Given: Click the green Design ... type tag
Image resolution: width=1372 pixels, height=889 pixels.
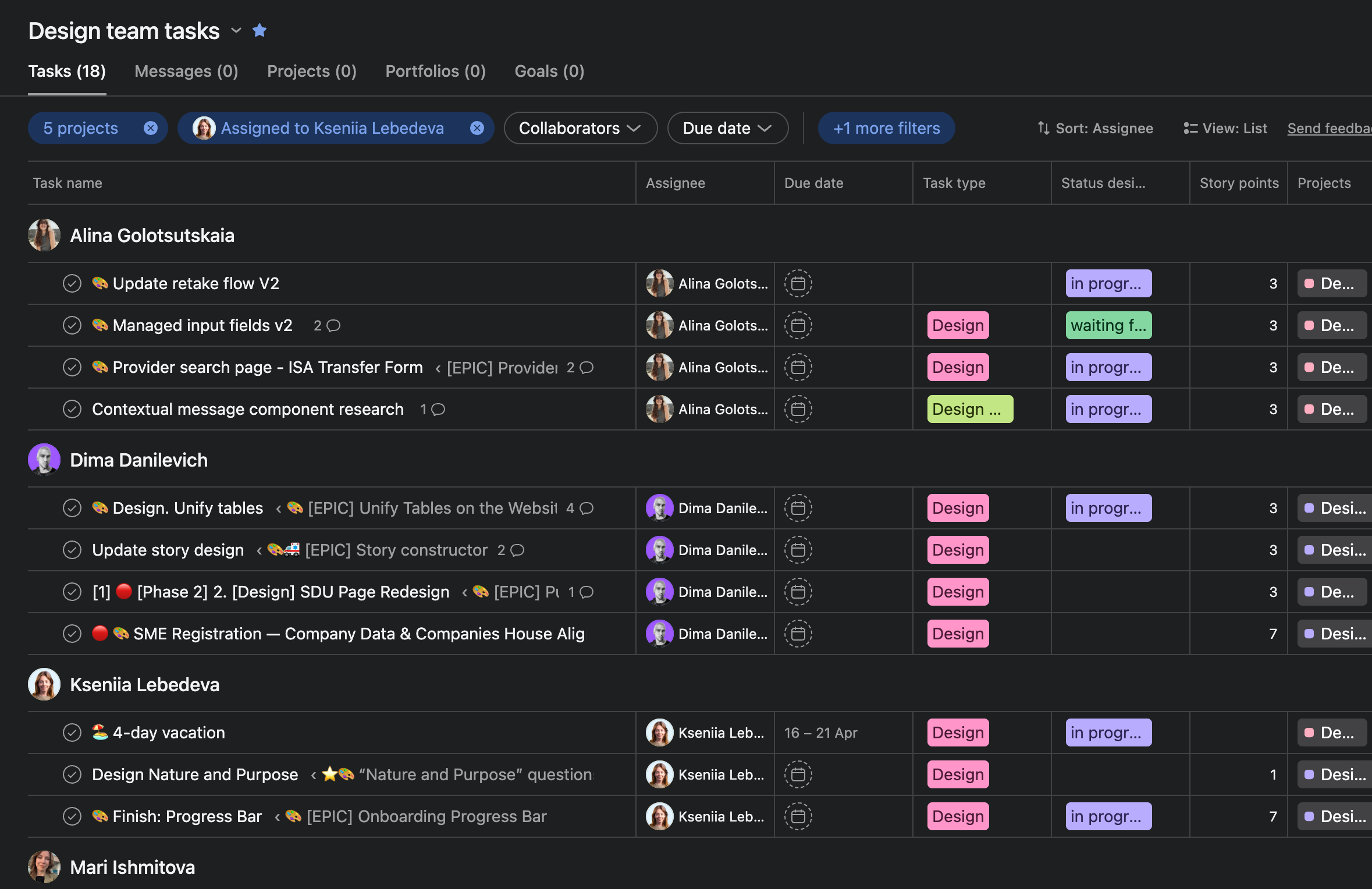Looking at the screenshot, I should (x=970, y=409).
